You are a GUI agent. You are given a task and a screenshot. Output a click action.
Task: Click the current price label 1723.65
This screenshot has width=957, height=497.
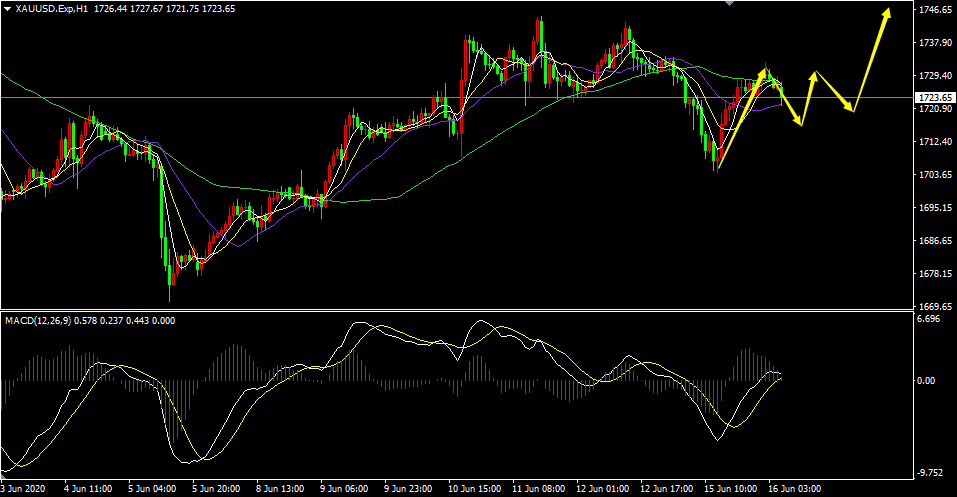point(935,98)
